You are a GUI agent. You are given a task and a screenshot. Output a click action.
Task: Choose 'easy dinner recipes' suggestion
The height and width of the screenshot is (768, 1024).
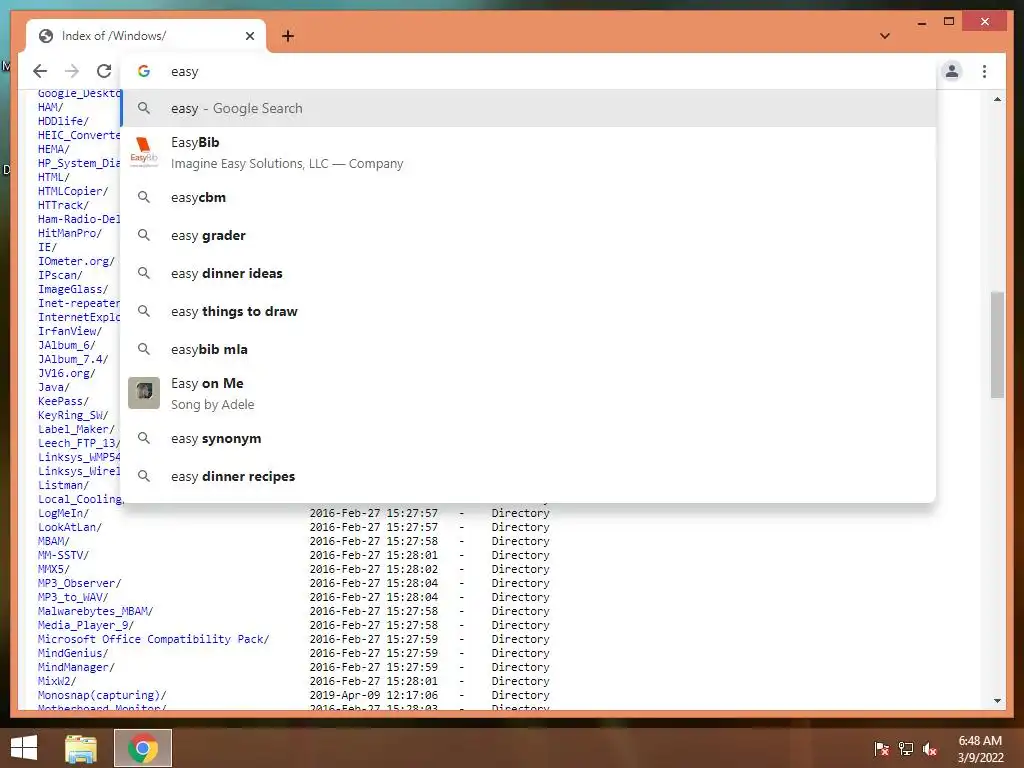(529, 476)
